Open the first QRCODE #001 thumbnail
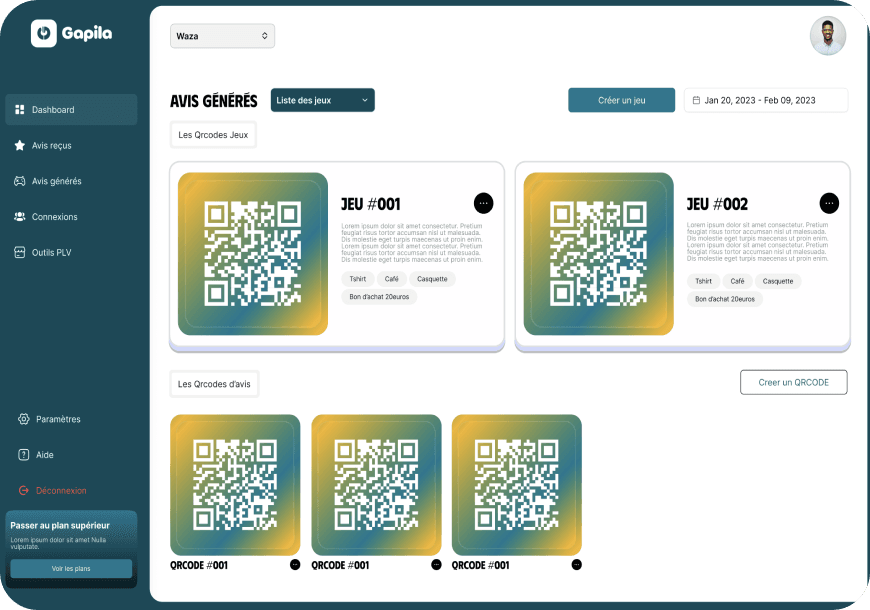 [x=235, y=485]
